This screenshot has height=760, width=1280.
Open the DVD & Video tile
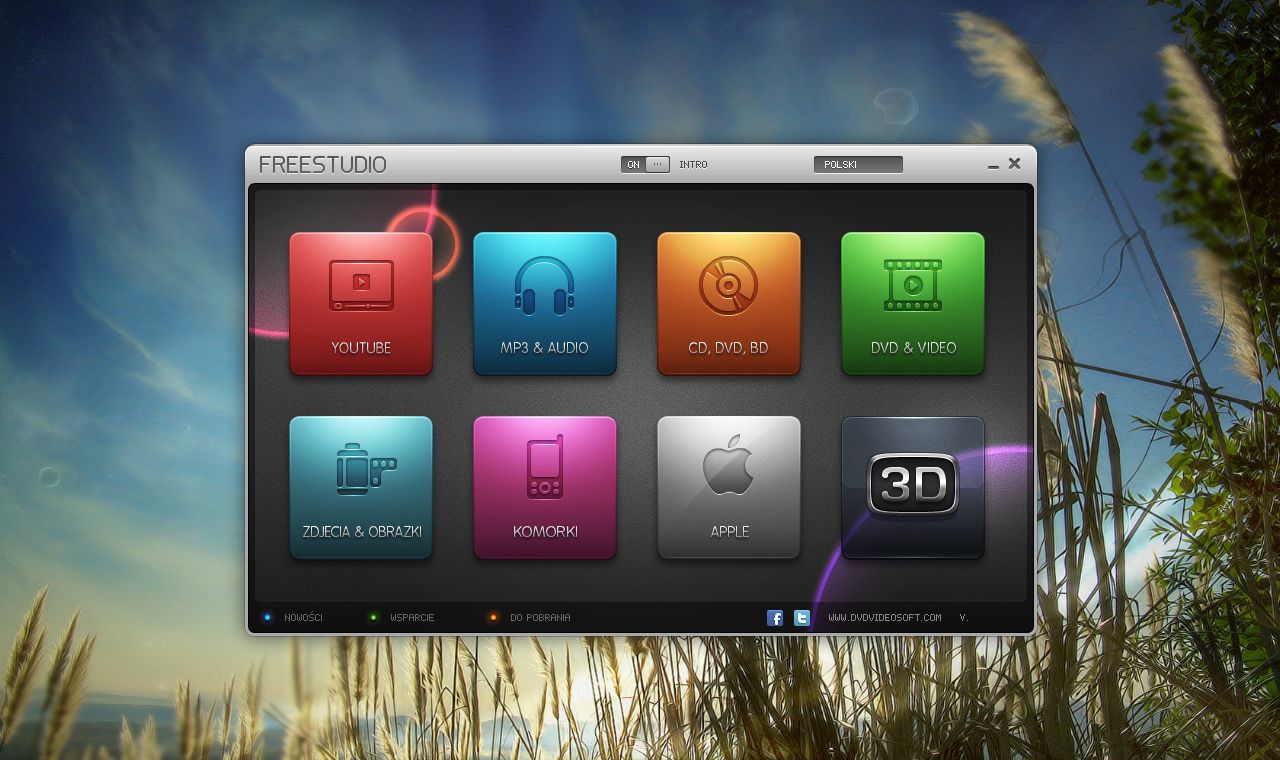coord(913,304)
